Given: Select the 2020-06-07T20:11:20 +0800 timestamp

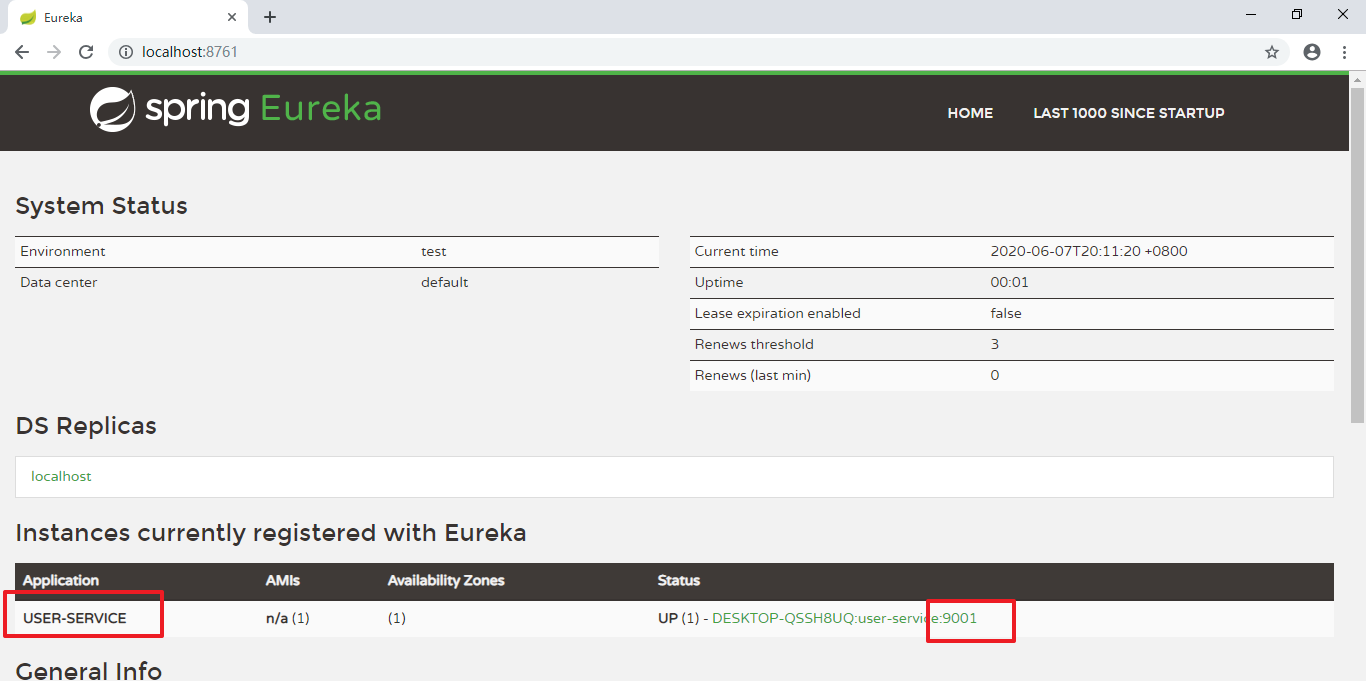Looking at the screenshot, I should tap(1089, 251).
